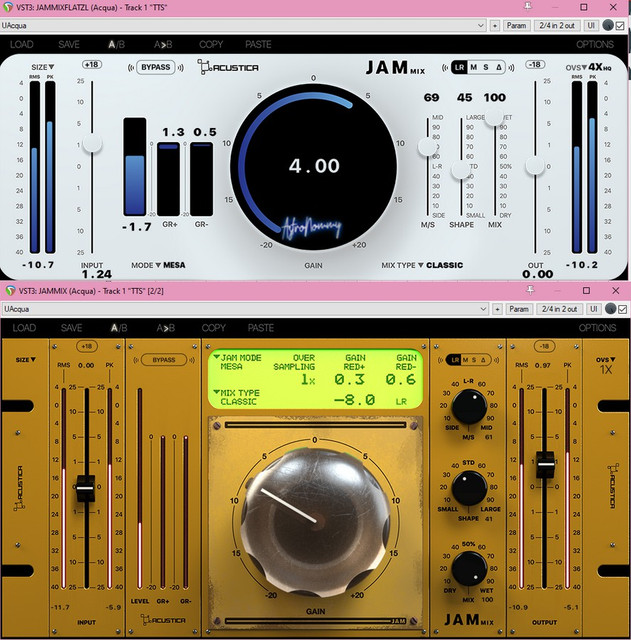631x640 pixels.
Task: Select S mode in the white plugin
Action: click(486, 67)
